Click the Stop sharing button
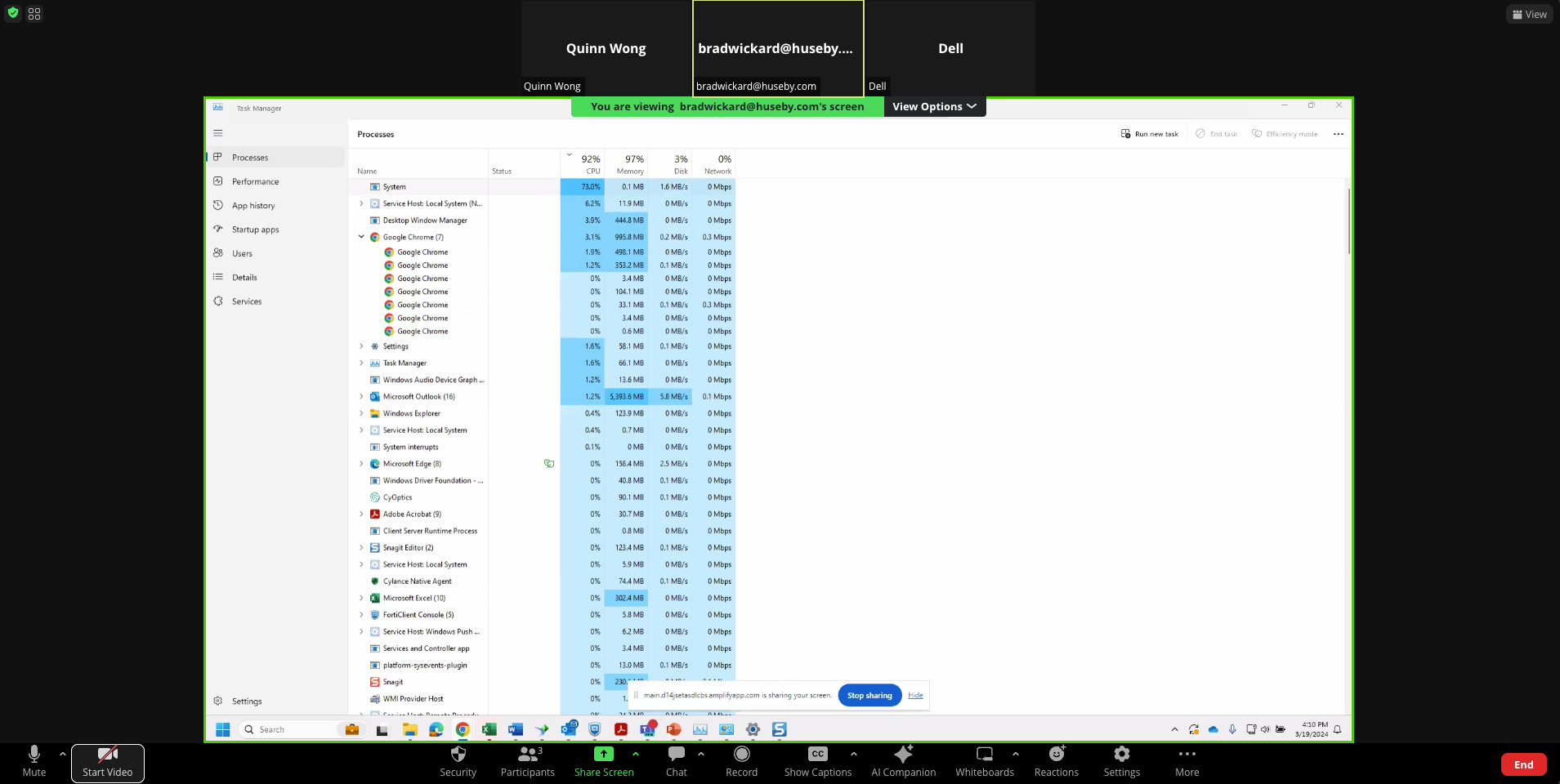The image size is (1560, 784). pyautogui.click(x=869, y=695)
